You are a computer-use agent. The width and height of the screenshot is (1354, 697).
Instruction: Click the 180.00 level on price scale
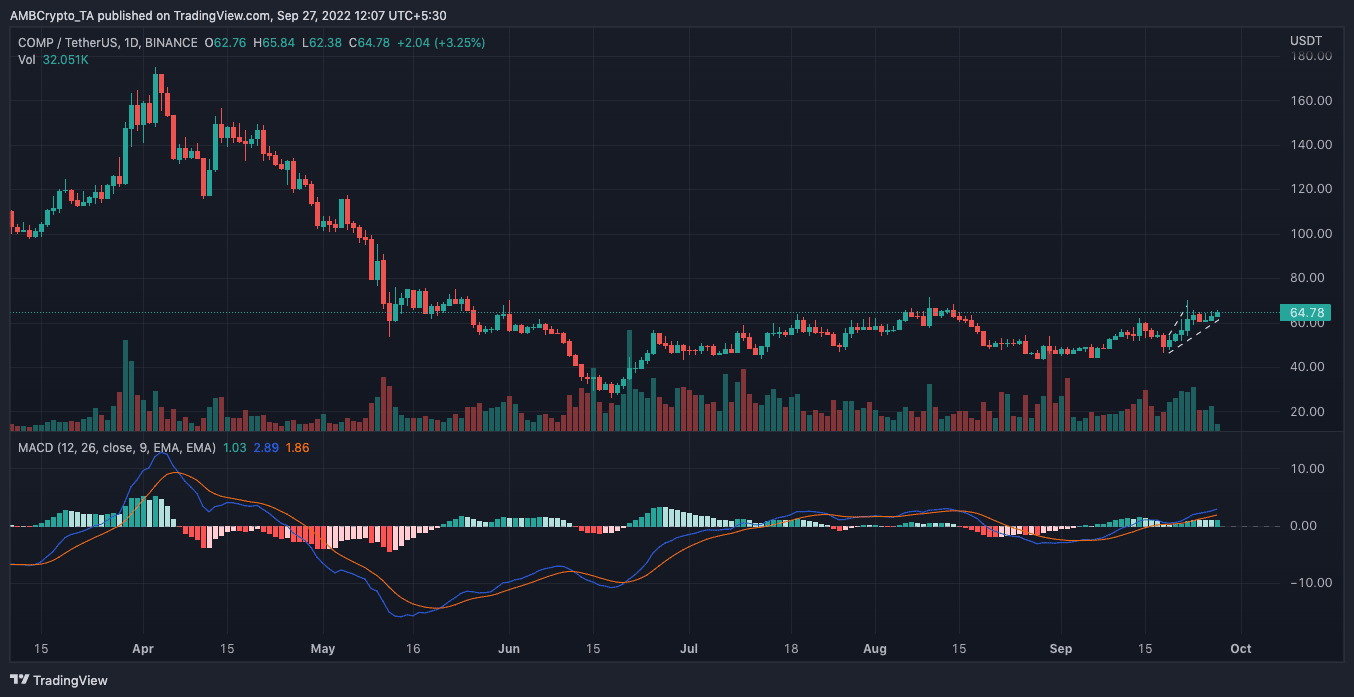tap(1310, 56)
